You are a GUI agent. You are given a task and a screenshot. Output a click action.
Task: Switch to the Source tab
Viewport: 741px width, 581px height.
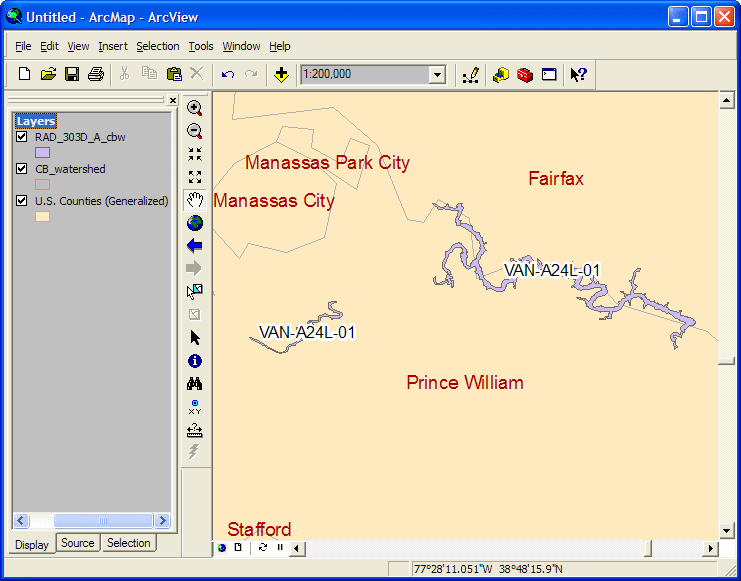tap(77, 543)
